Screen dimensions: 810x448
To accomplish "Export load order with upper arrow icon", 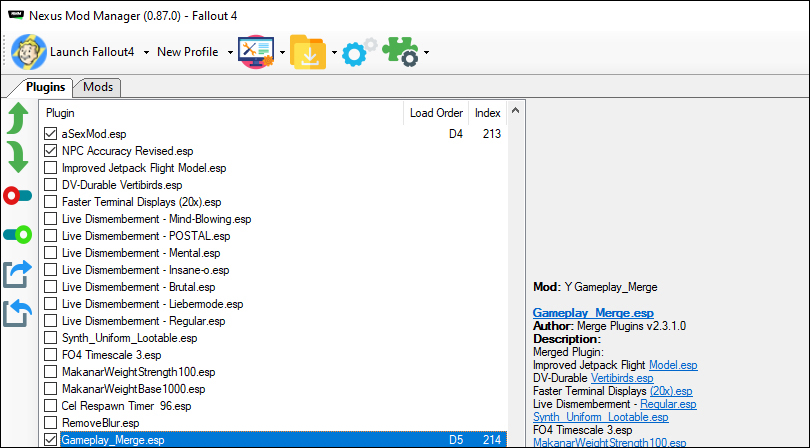I will (x=18, y=274).
